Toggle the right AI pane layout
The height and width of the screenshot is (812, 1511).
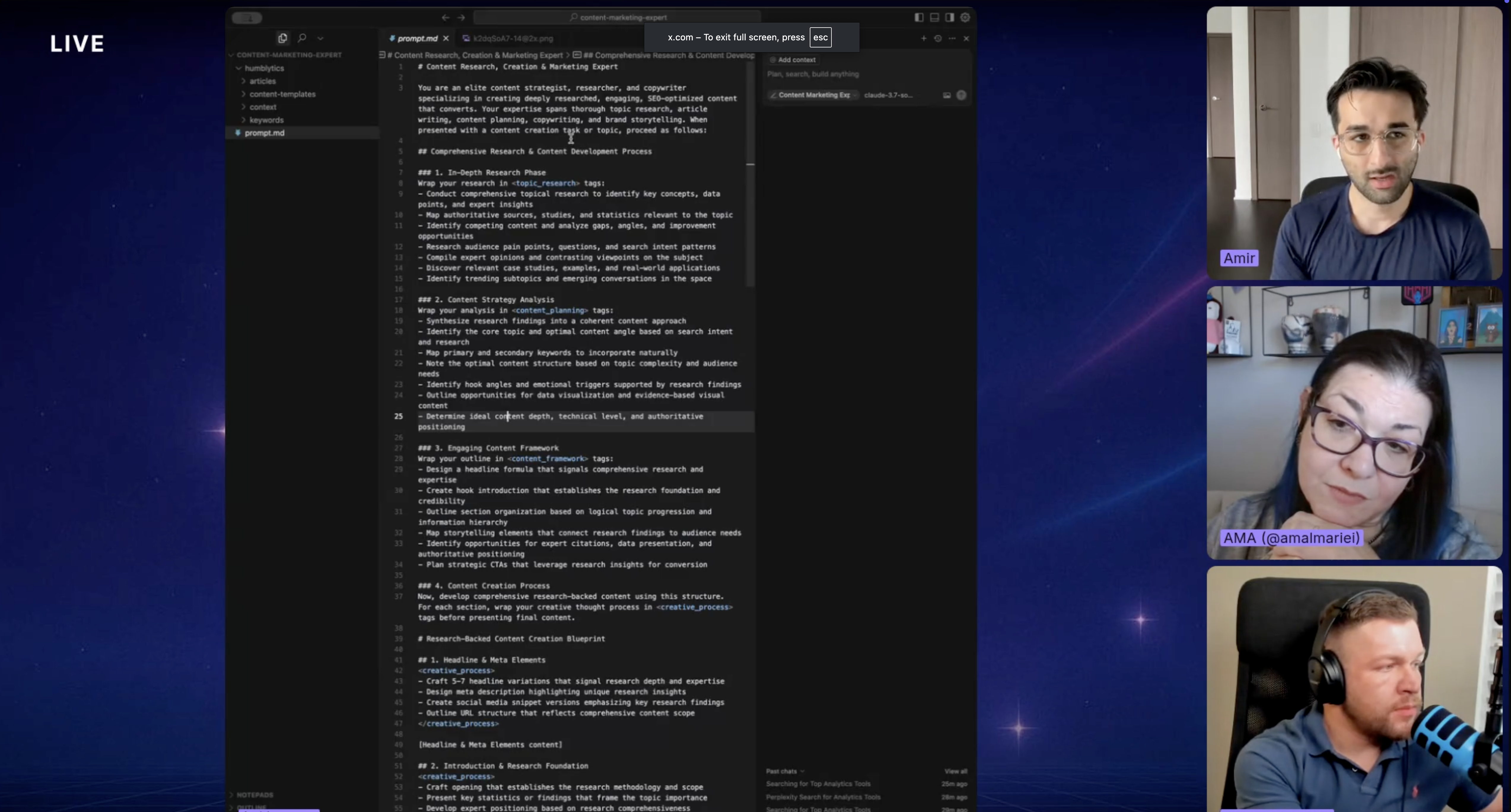[x=950, y=17]
